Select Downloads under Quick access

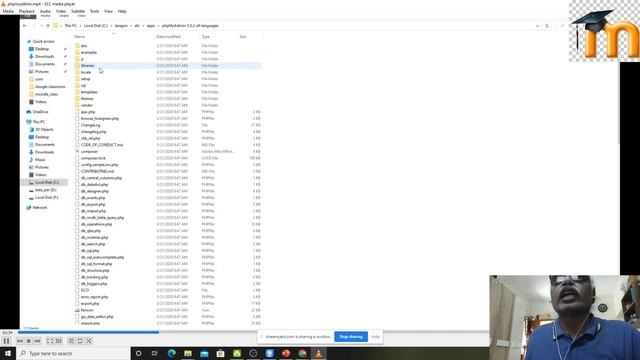click(x=44, y=57)
